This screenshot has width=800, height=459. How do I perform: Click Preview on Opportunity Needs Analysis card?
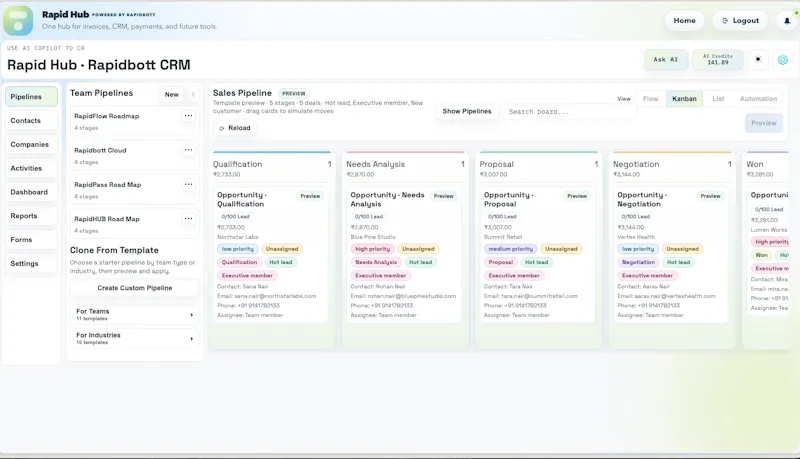[x=443, y=196]
